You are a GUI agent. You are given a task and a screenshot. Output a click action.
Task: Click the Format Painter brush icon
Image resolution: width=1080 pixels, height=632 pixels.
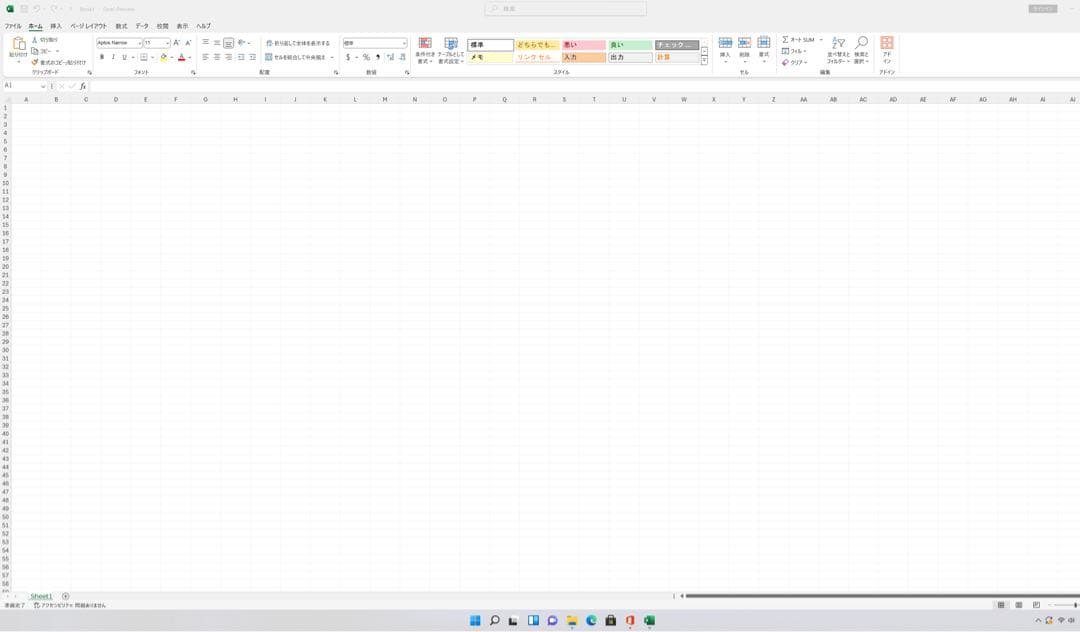click(x=35, y=62)
